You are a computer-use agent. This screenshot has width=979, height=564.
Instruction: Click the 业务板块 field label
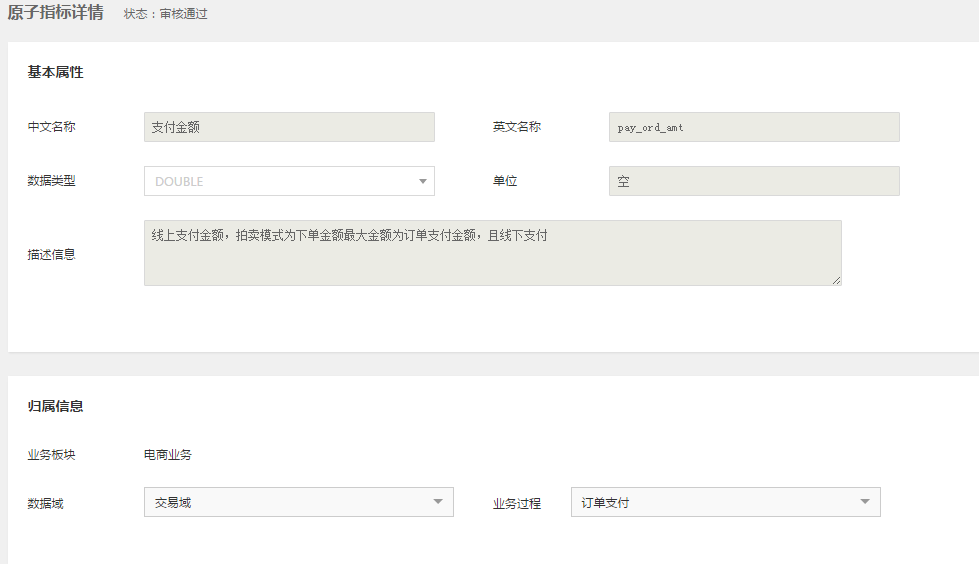click(x=51, y=455)
